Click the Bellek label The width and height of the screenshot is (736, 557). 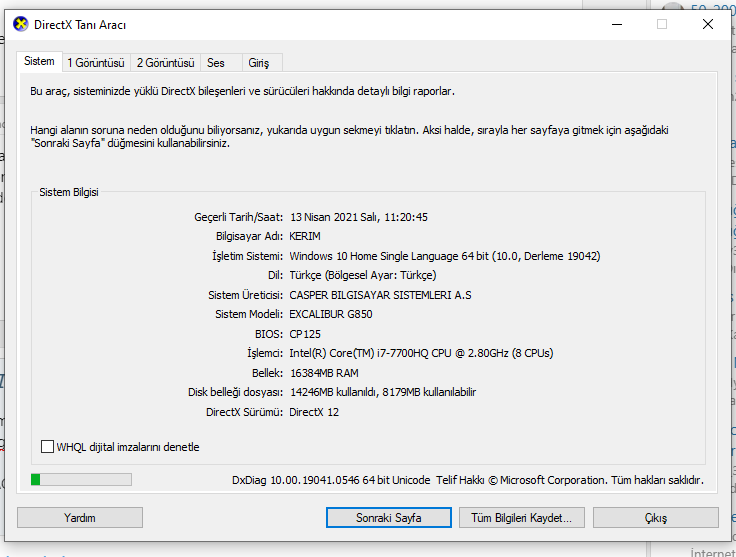pos(268,373)
